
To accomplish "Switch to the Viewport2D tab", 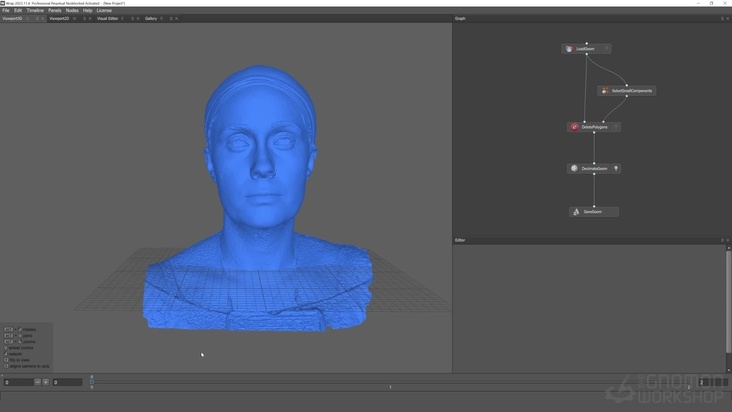I will 59,18.
